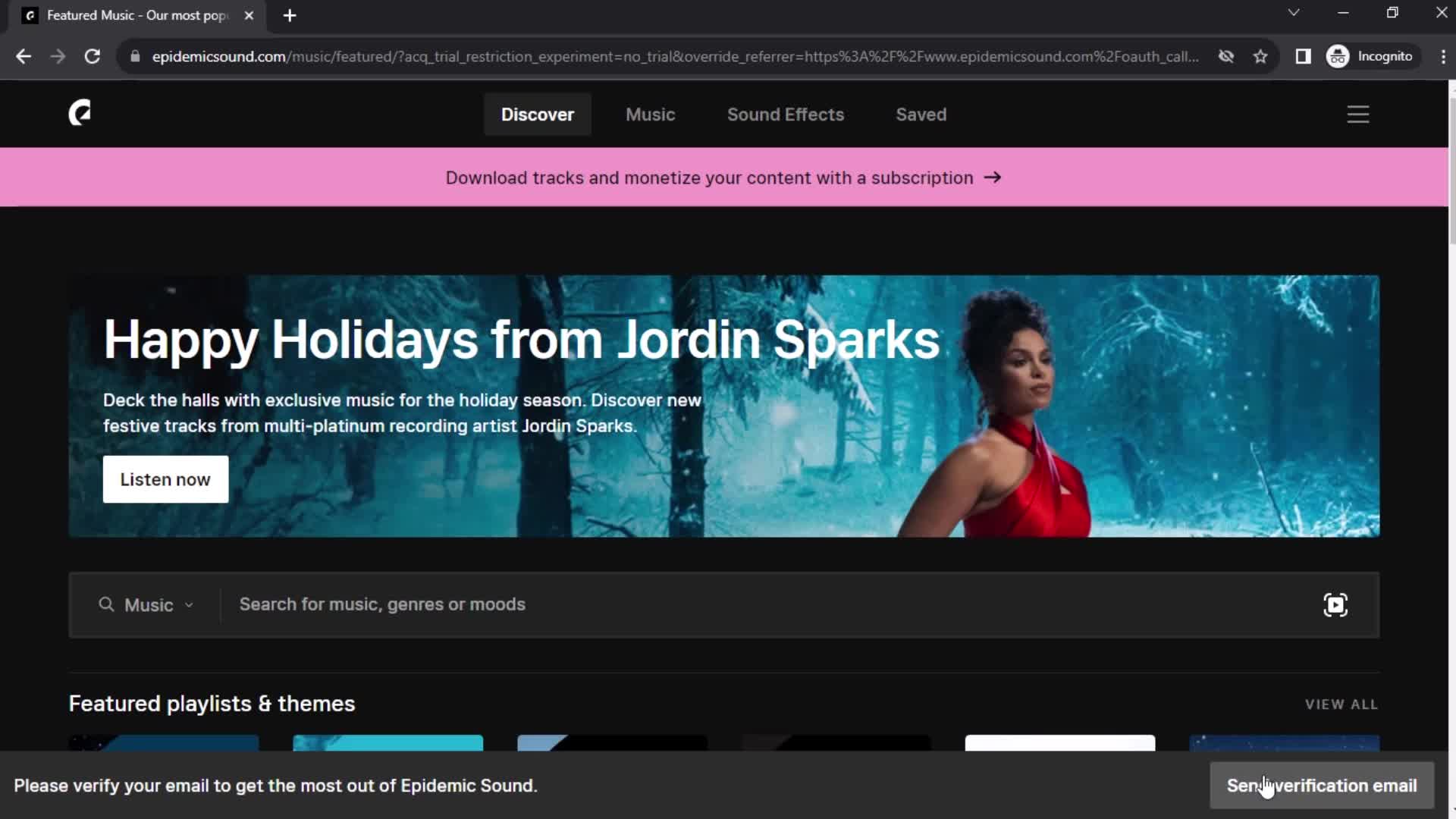The image size is (1456, 819).
Task: Click the third-party cookies blocked eye icon
Action: [x=1225, y=57]
